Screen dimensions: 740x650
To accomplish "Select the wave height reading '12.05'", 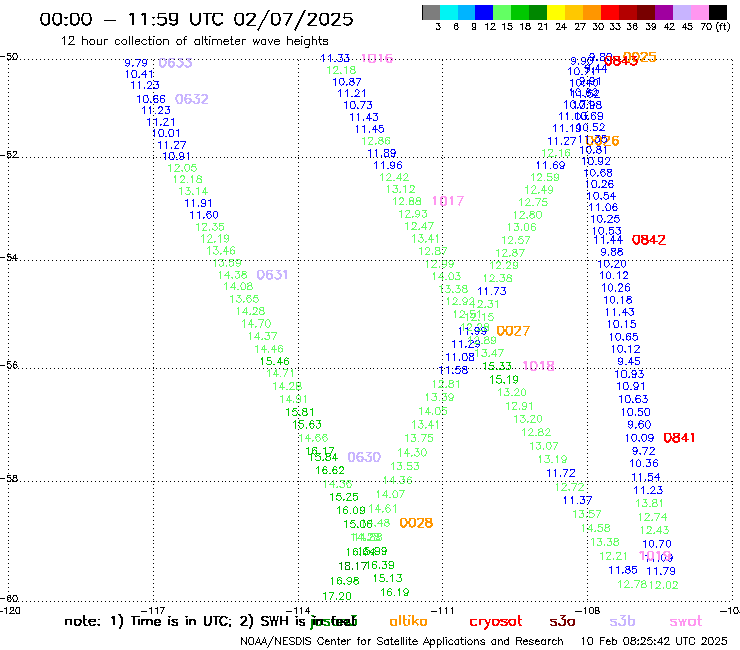I will (x=182, y=168).
